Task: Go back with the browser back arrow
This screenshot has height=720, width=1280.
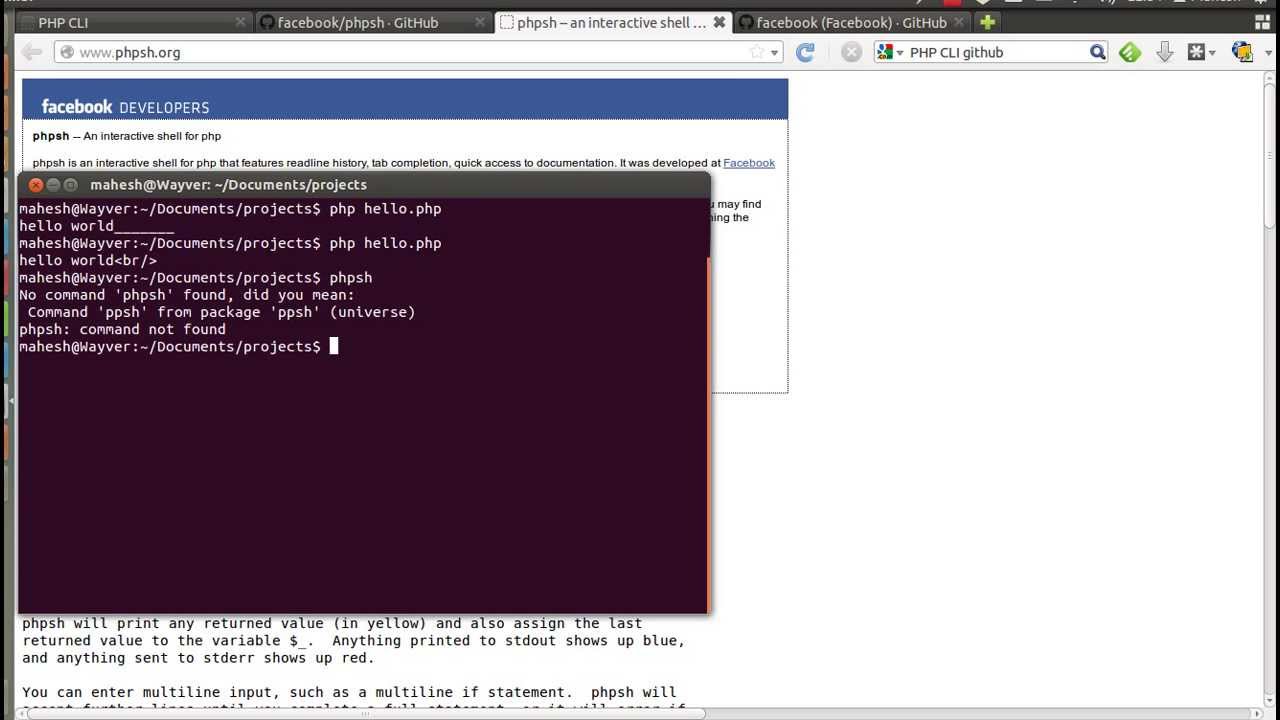Action: pos(32,52)
